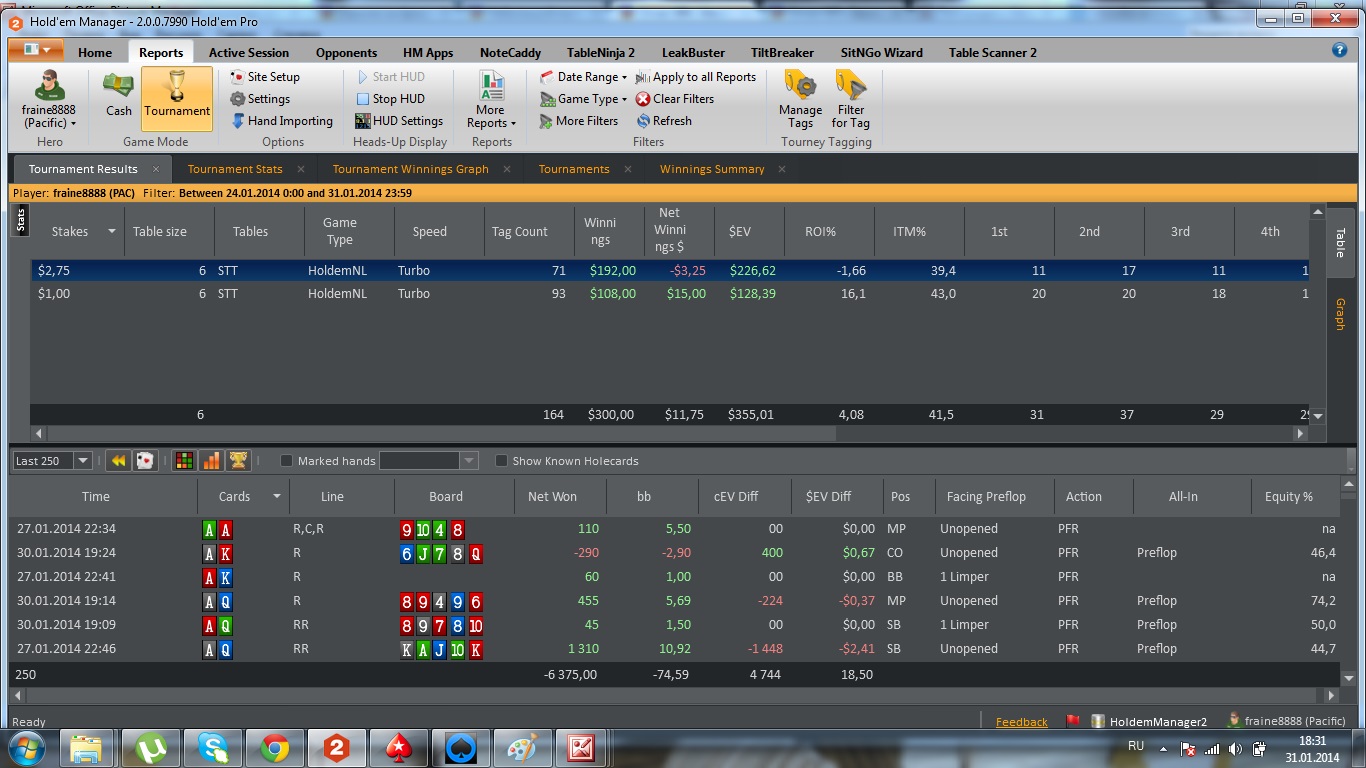Open Hand Importing option
This screenshot has width=1366, height=768.
tap(281, 121)
